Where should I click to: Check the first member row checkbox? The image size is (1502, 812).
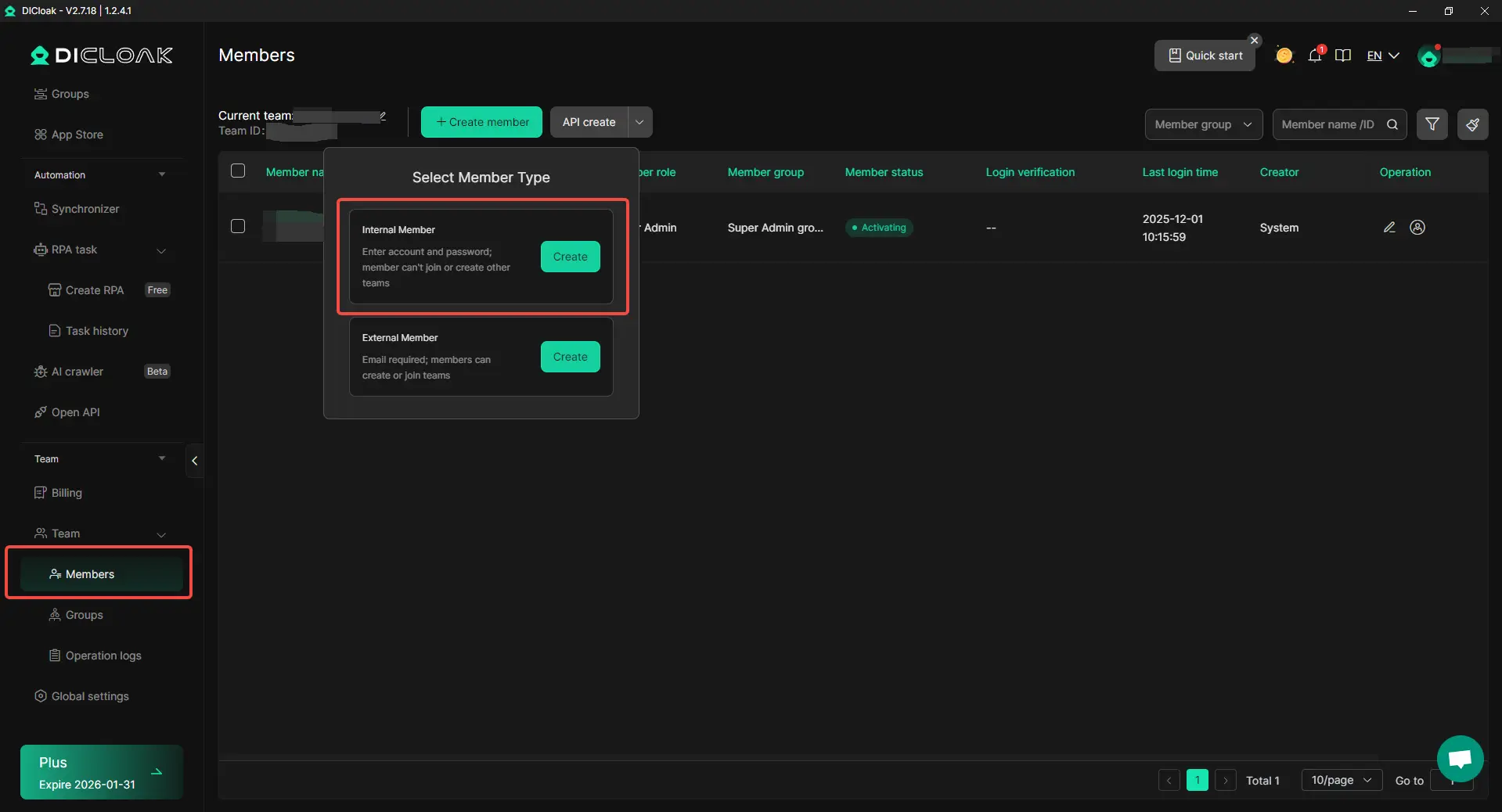pos(238,227)
